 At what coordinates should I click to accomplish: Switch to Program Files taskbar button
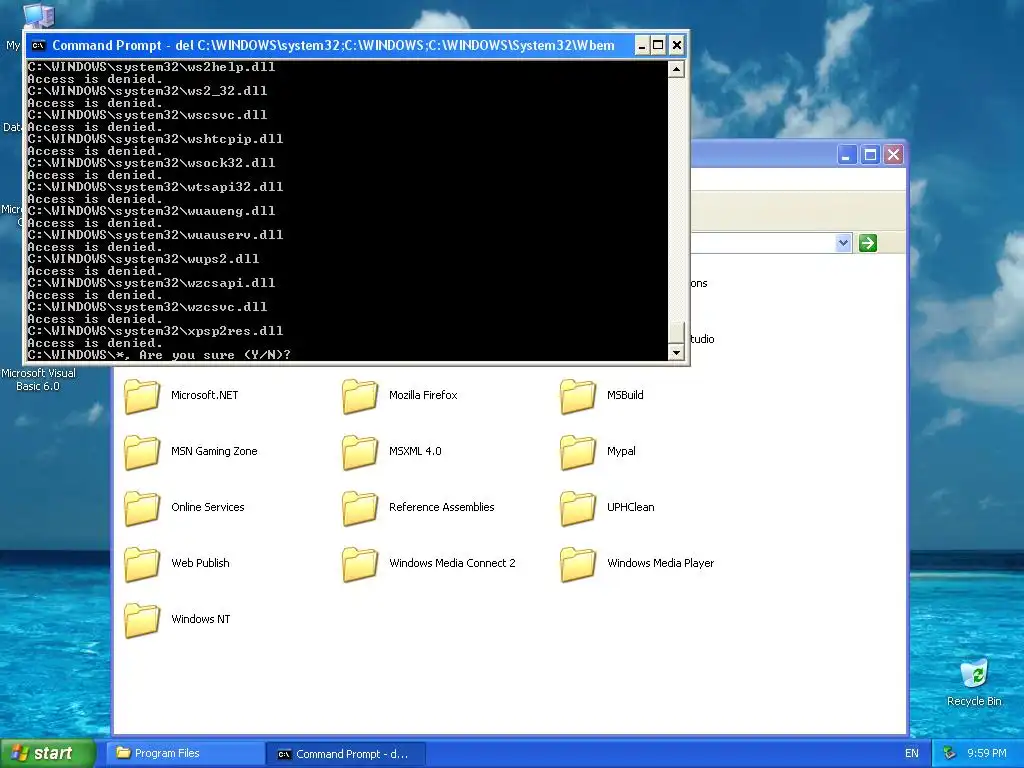[x=185, y=754]
